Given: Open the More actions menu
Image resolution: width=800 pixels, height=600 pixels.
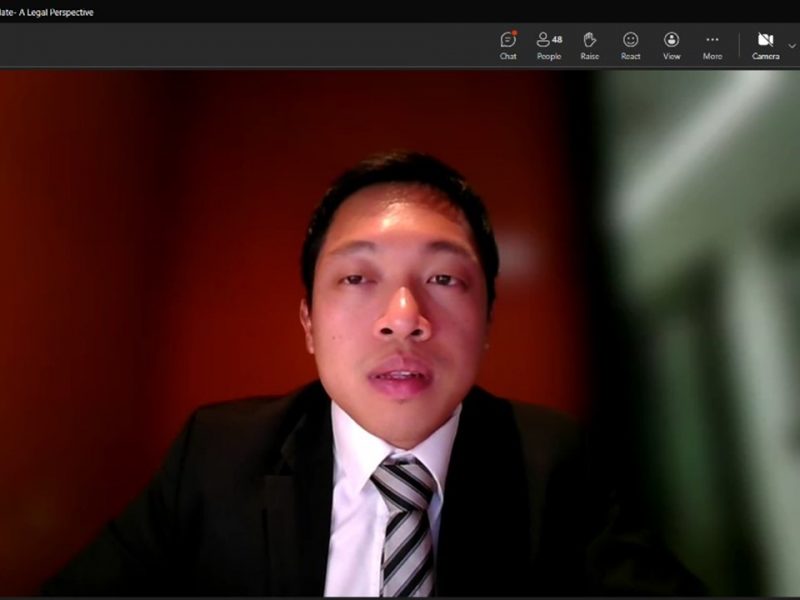Looking at the screenshot, I should click(712, 46).
